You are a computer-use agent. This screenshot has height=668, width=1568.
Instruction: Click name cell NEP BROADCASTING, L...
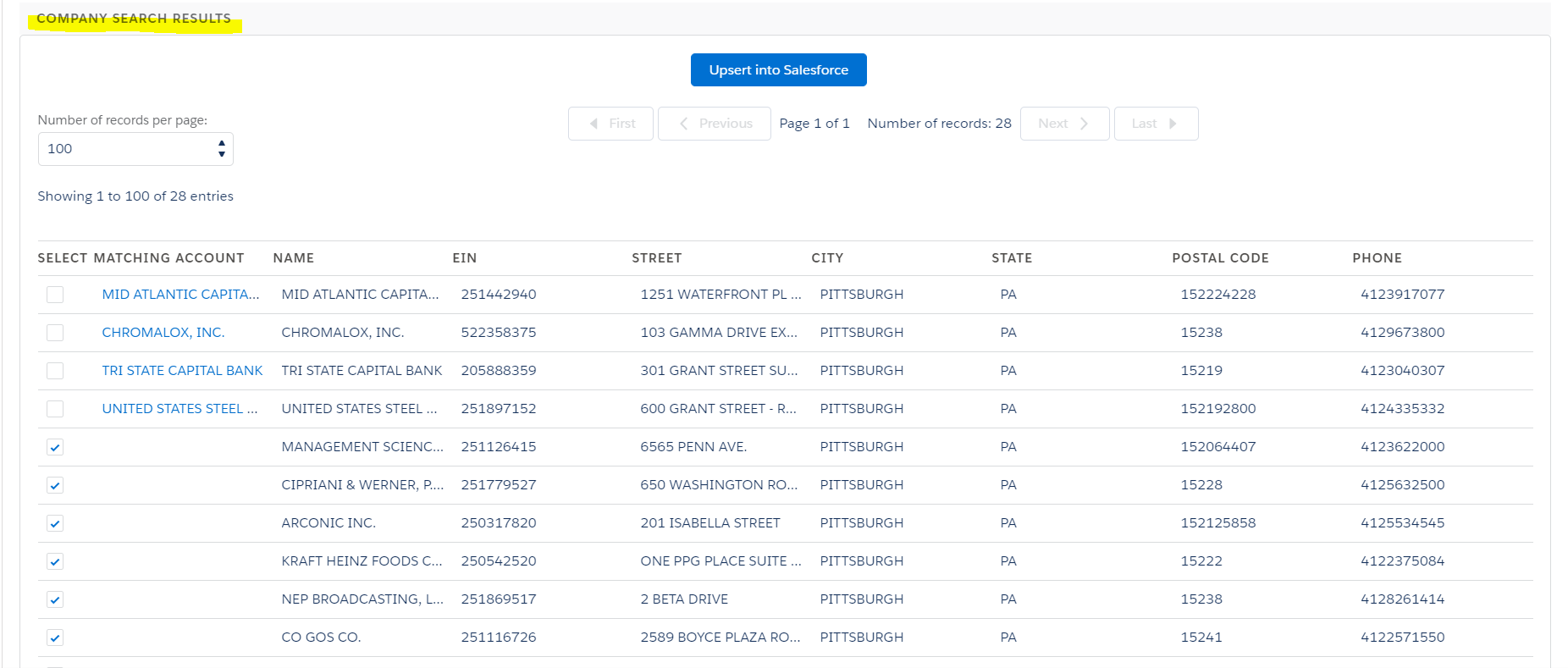click(x=362, y=599)
